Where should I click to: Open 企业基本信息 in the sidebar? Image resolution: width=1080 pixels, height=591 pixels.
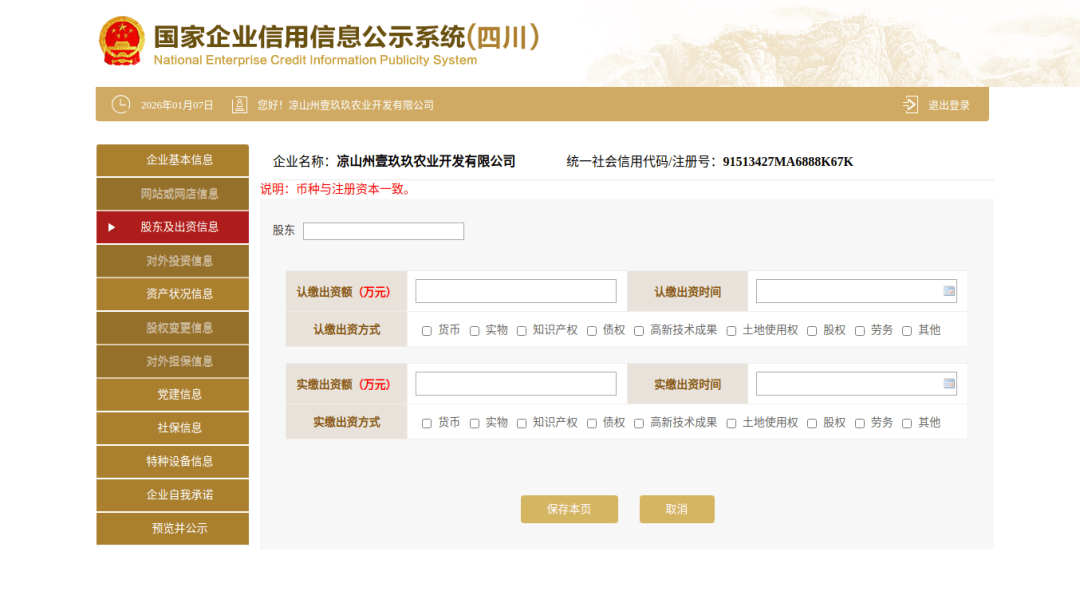coord(172,159)
